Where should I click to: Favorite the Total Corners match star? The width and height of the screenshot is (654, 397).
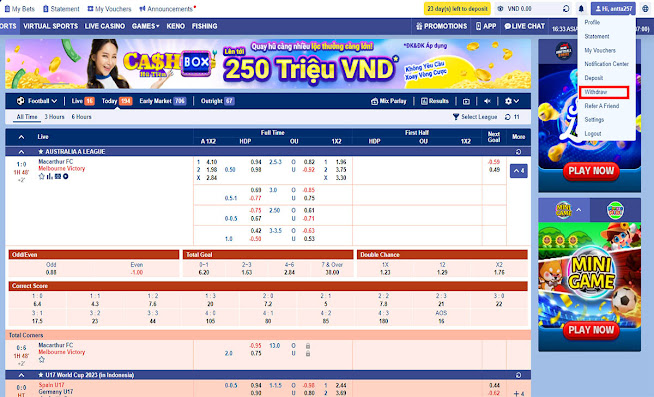click(x=41, y=359)
